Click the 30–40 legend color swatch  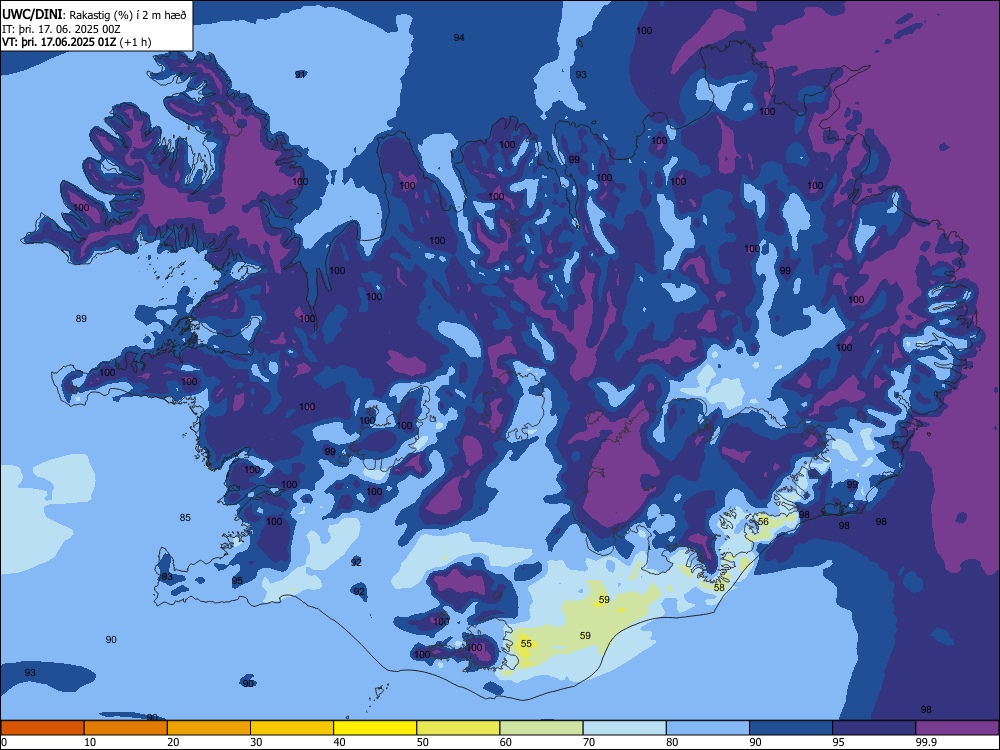[x=292, y=728]
